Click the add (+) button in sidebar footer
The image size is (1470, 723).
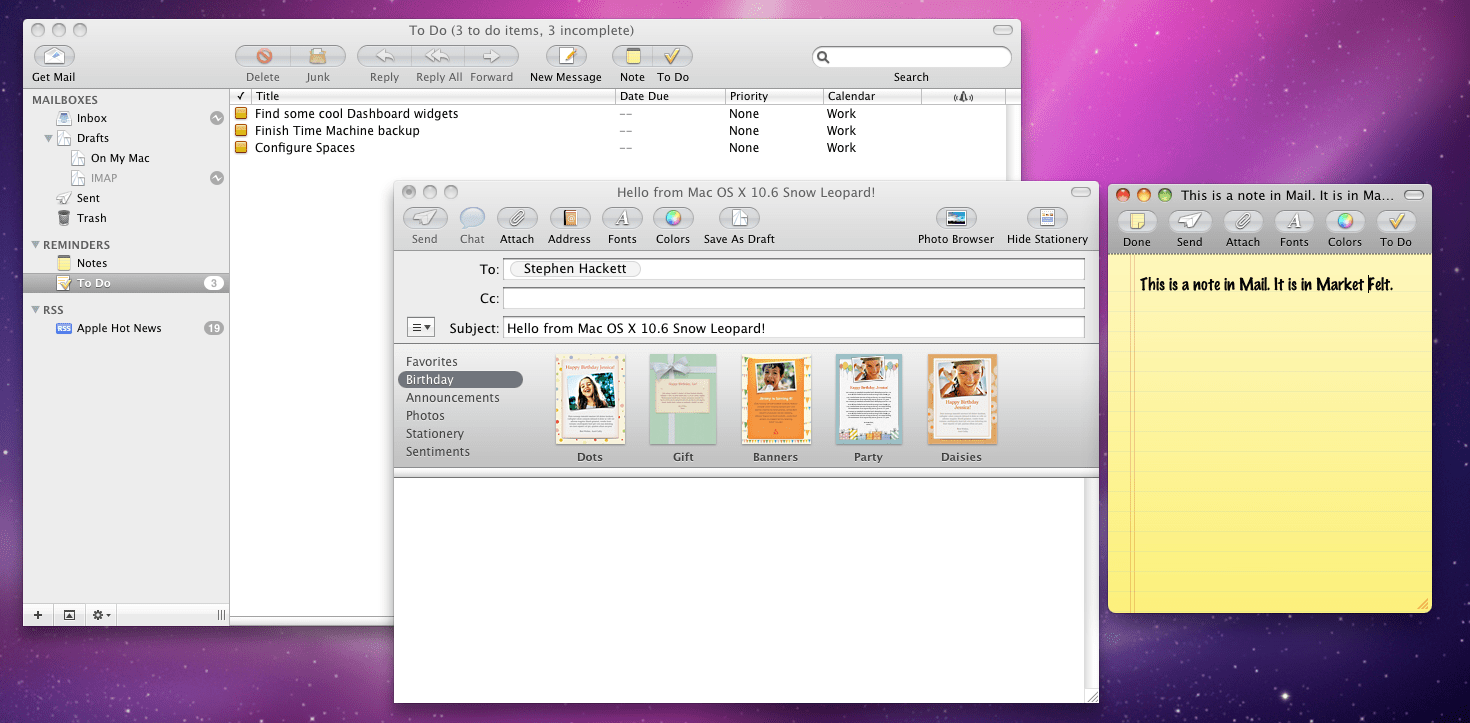[38, 615]
